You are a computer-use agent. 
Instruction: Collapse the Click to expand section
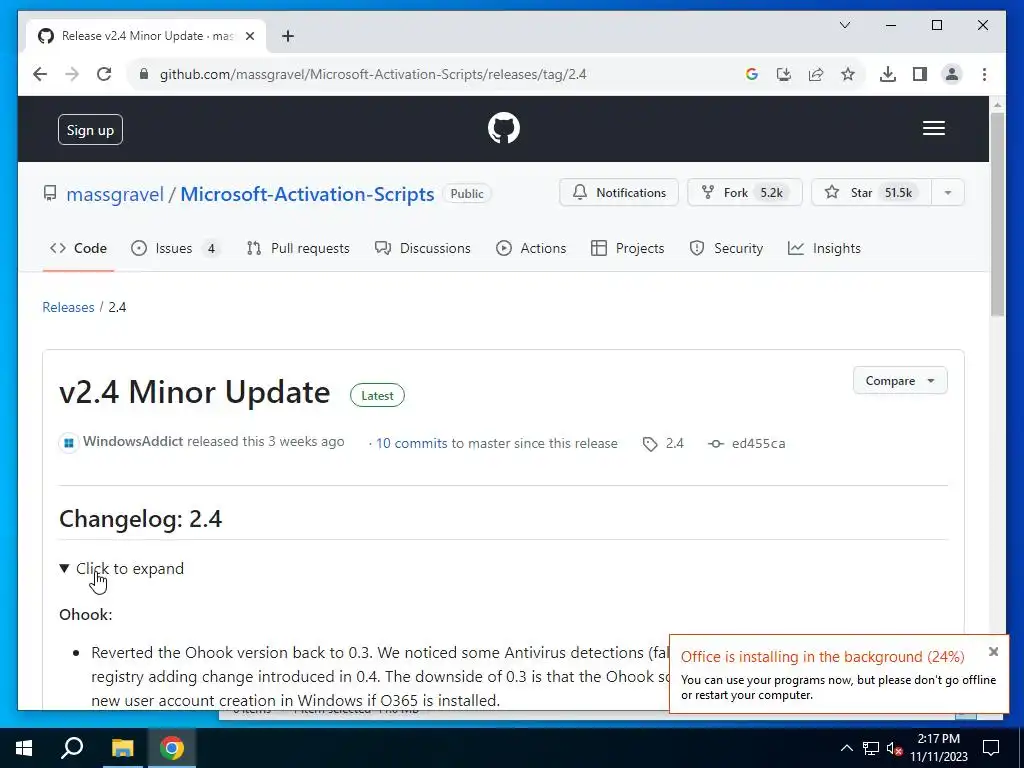(x=121, y=569)
